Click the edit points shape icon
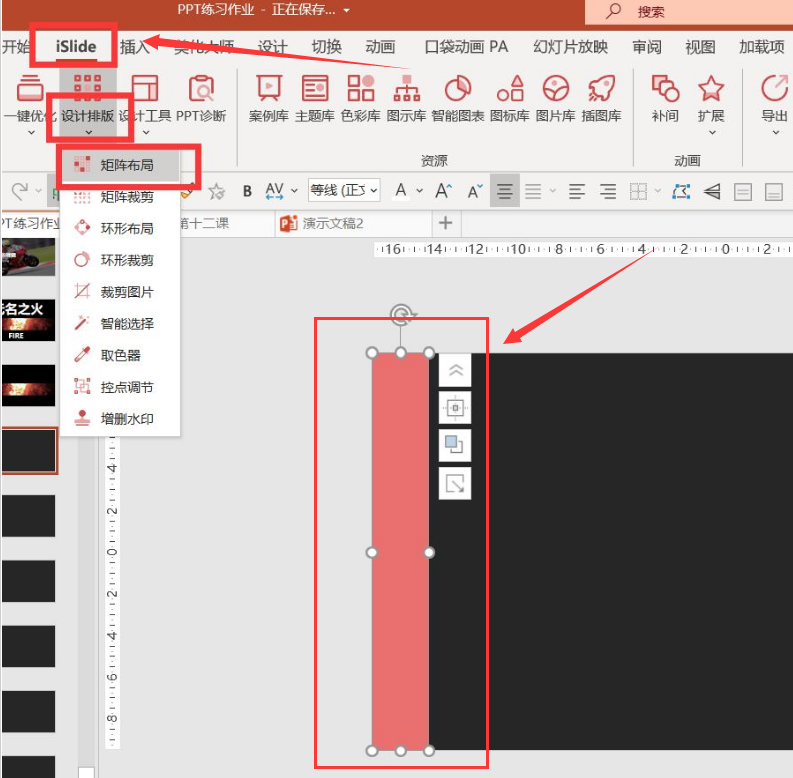Viewport: 793px width, 778px height. click(681, 191)
